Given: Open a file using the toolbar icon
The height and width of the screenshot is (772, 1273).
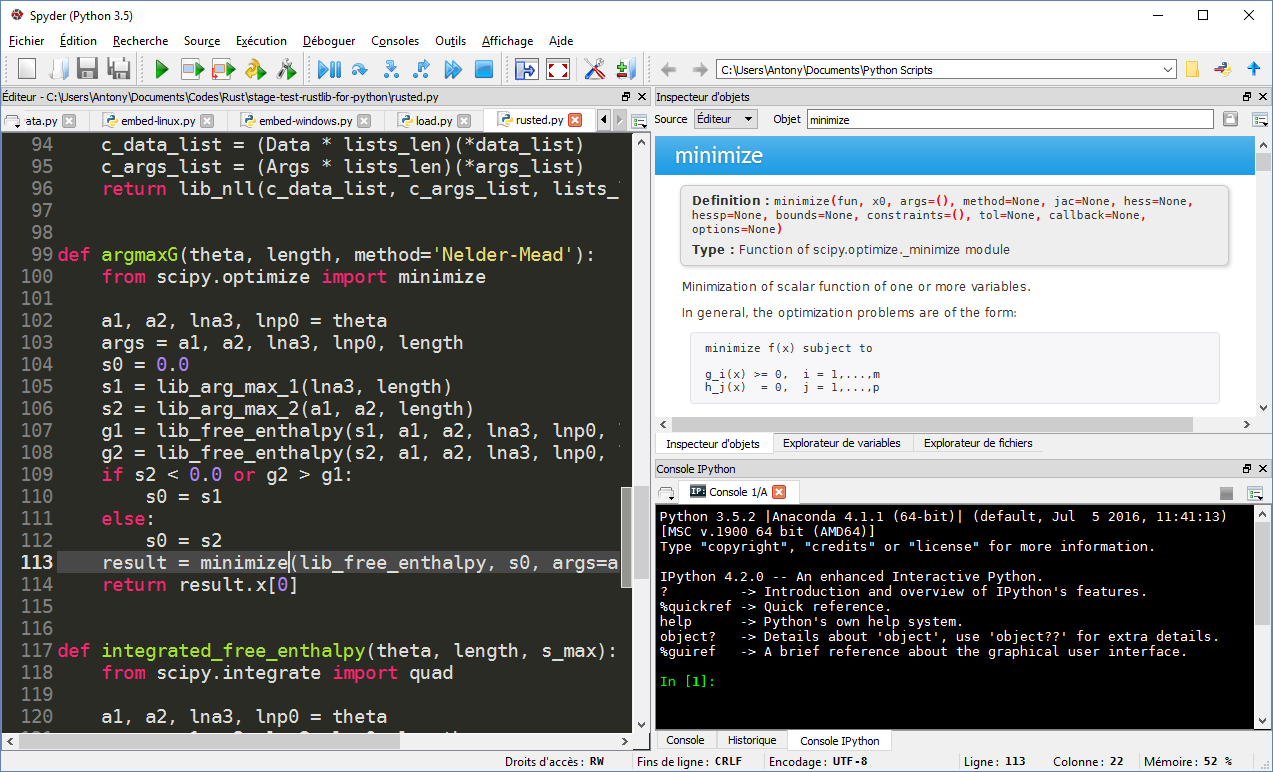Looking at the screenshot, I should coord(58,69).
